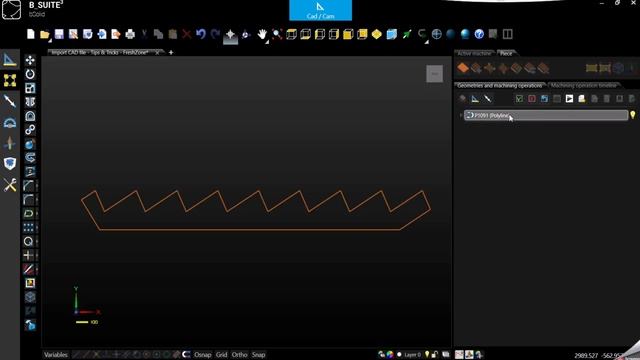Select the drawing triangle tool in left sidebar
Screen dimensions: 640x360
10,60
